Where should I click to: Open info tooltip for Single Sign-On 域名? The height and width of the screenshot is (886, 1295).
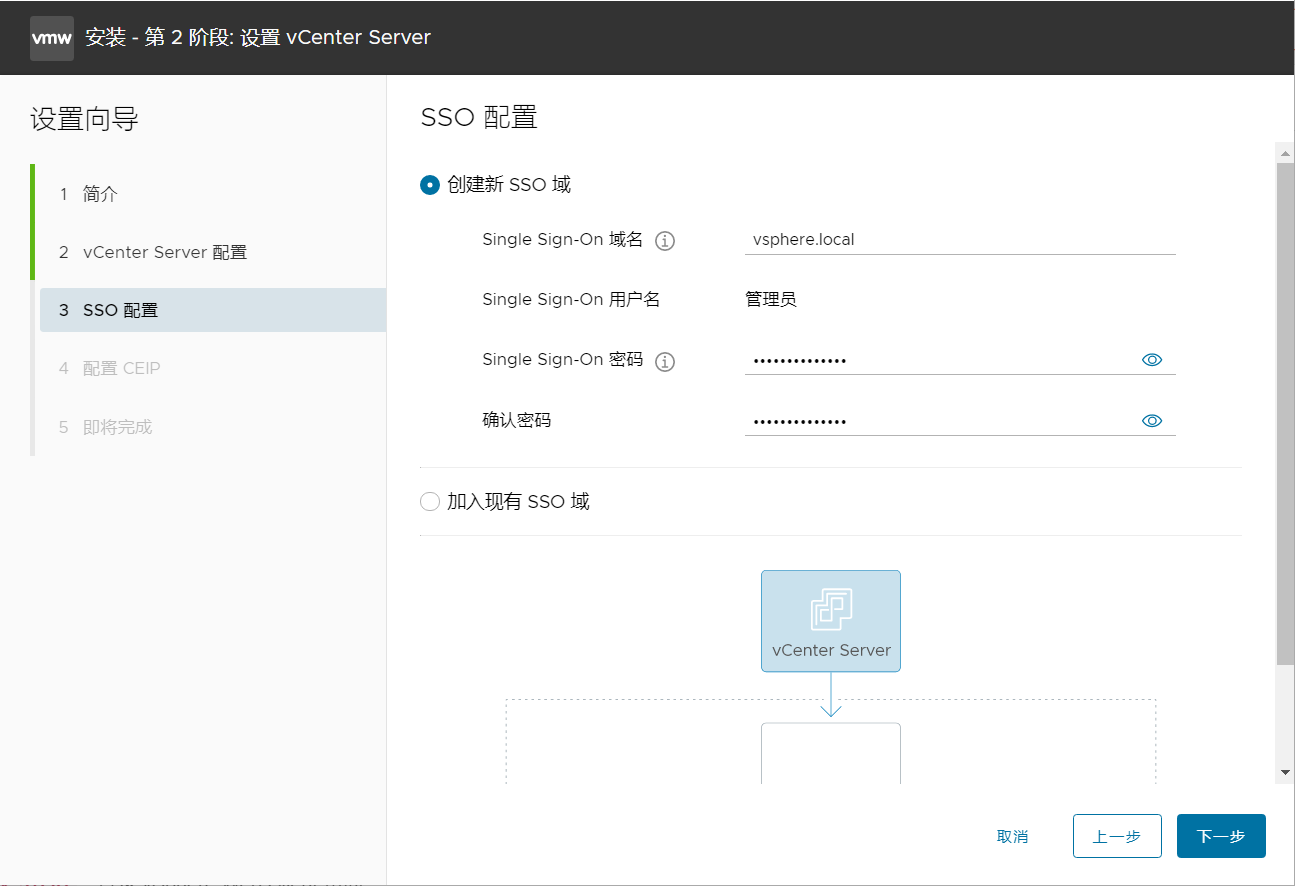click(x=664, y=240)
